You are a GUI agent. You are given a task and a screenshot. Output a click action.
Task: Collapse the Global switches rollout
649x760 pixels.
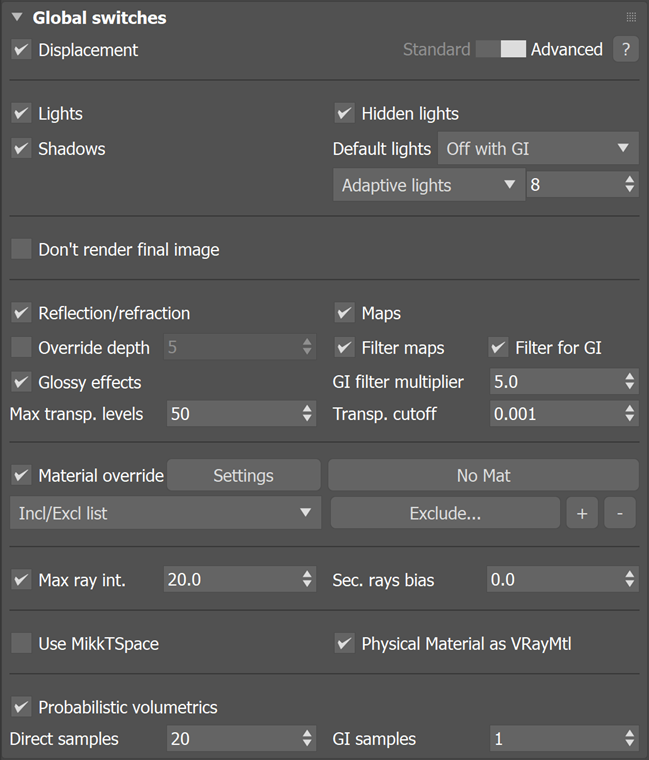[x=18, y=18]
